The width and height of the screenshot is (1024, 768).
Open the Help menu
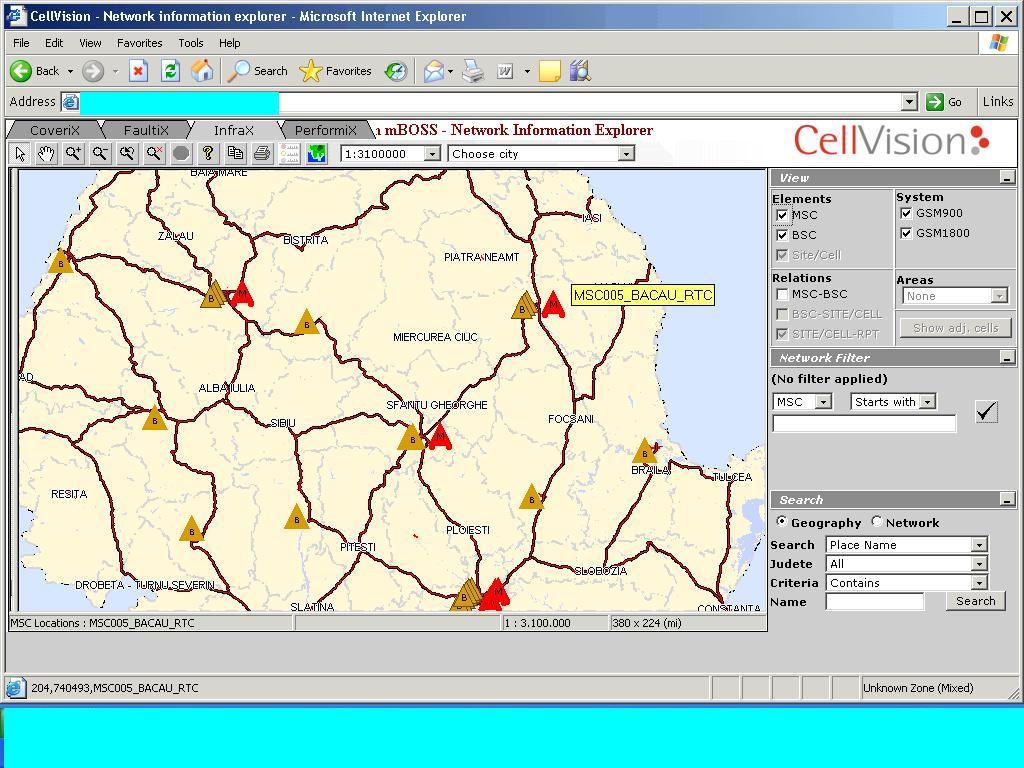(229, 43)
